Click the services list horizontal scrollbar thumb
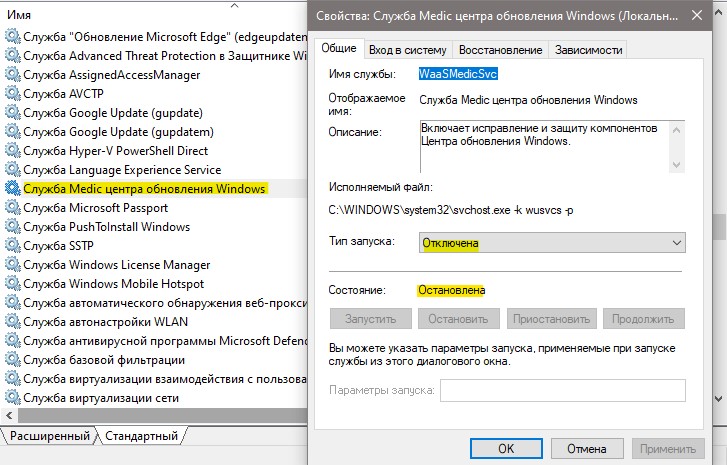The width and height of the screenshot is (727, 465). (x=162, y=415)
